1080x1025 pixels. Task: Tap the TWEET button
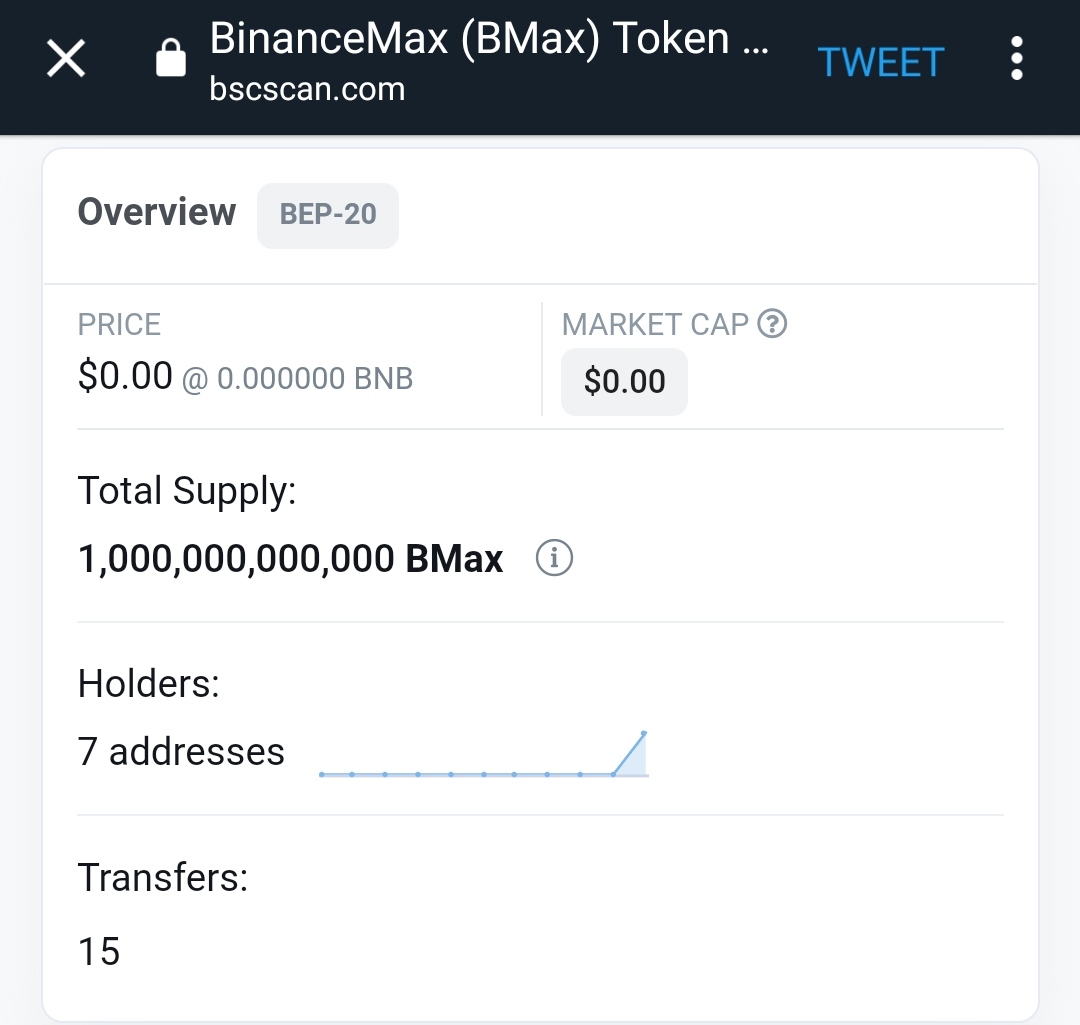click(880, 63)
